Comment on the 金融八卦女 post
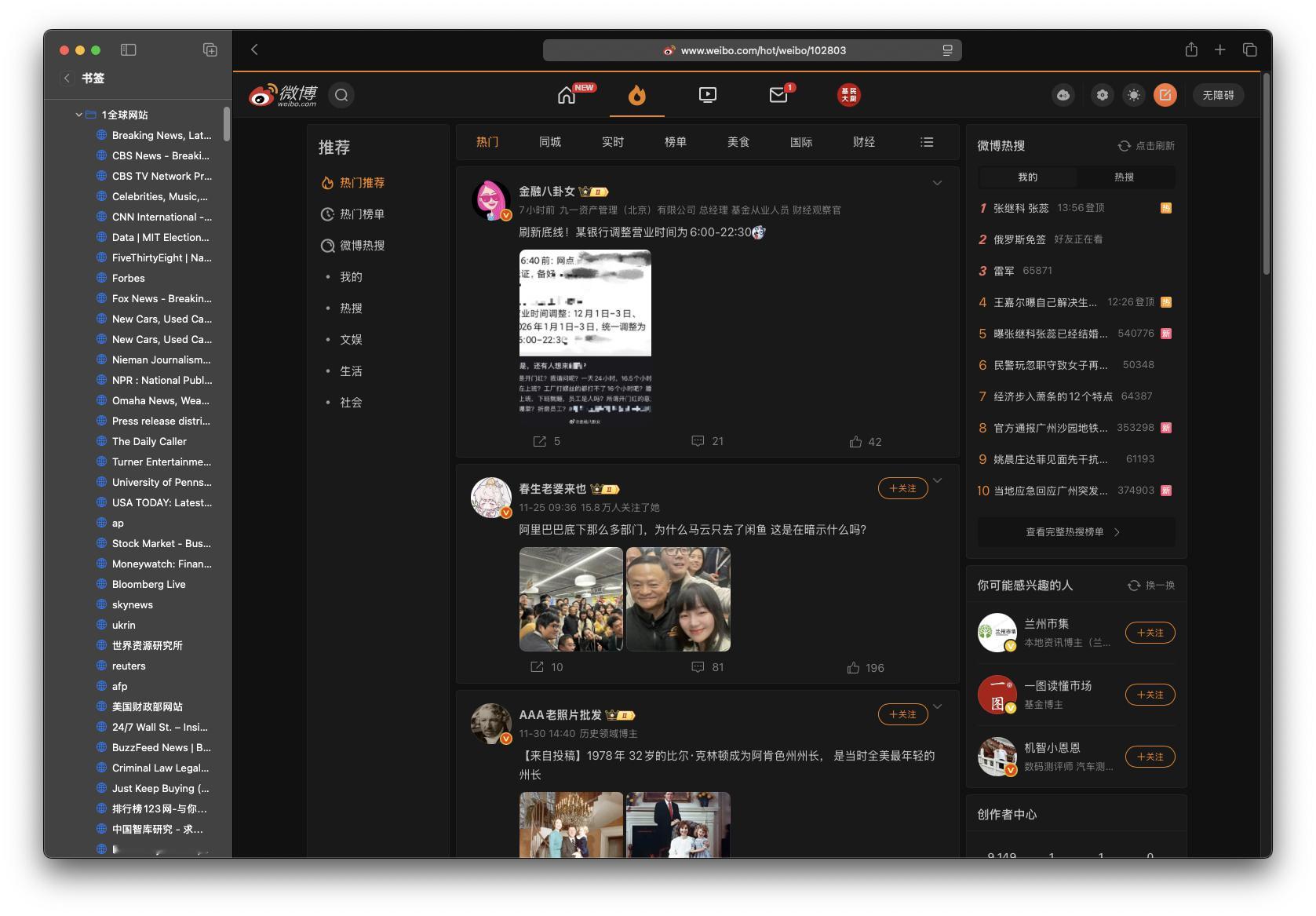Screen dimensions: 1316x916 click(x=707, y=441)
